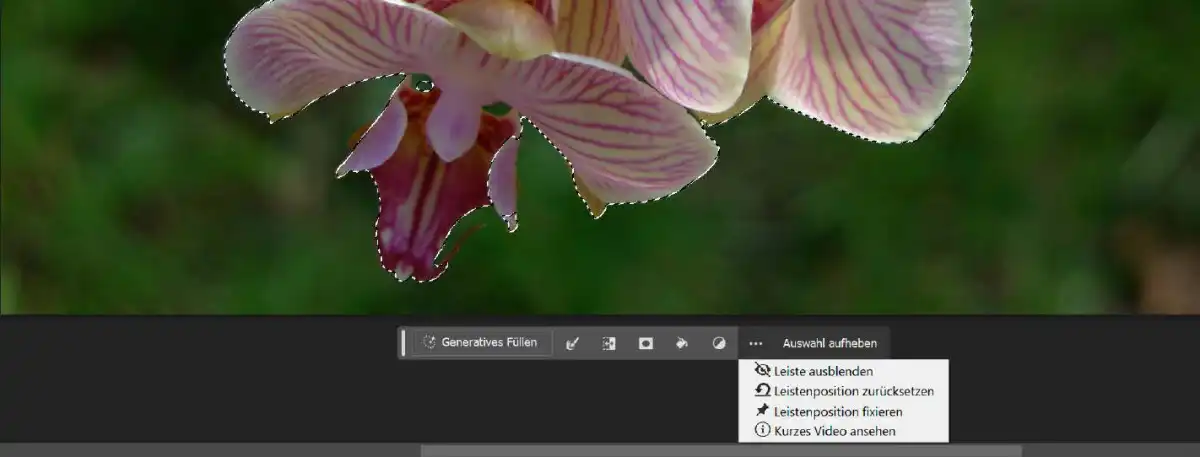Click scrollbar track right of thumb
This screenshot has width=1200, height=457.
(1110, 450)
